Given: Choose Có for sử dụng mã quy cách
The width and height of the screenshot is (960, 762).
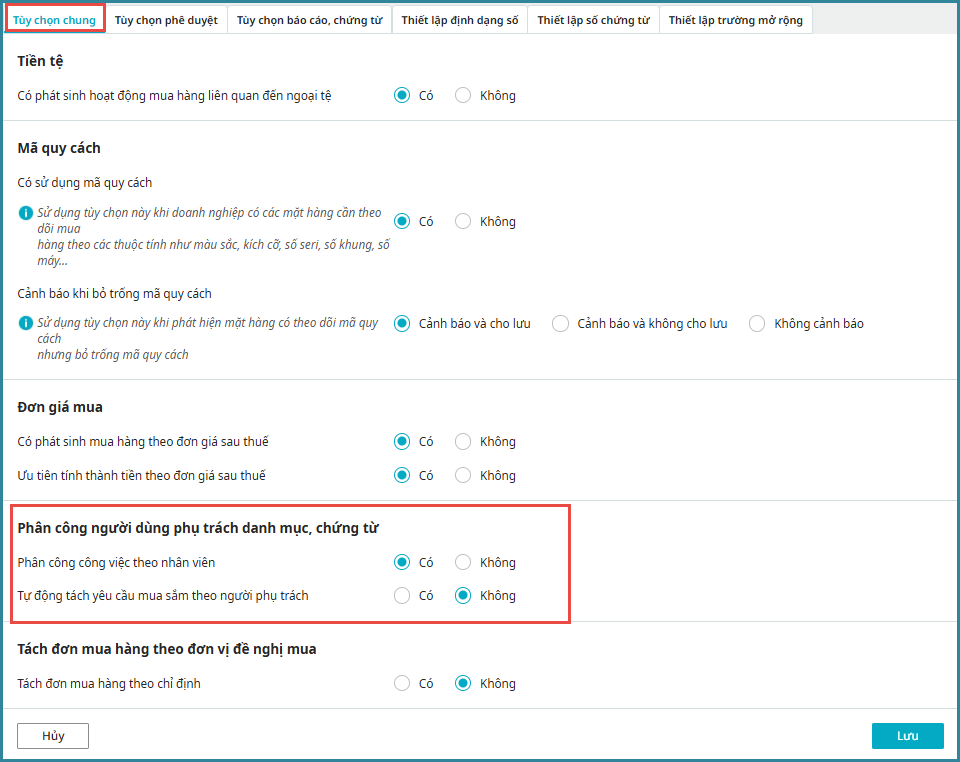Looking at the screenshot, I should pos(402,222).
